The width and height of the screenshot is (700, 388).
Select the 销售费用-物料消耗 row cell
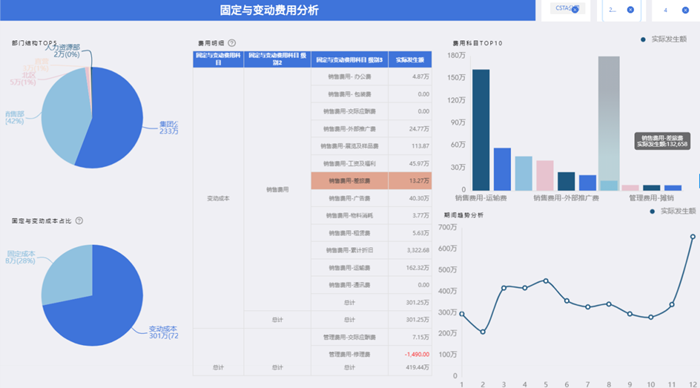click(350, 216)
